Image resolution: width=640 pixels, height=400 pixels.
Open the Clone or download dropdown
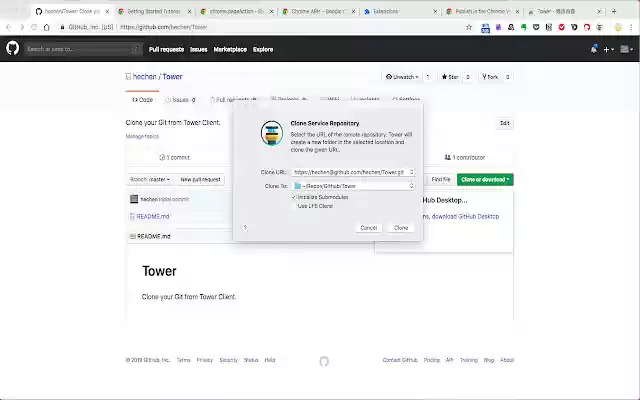[485, 180]
